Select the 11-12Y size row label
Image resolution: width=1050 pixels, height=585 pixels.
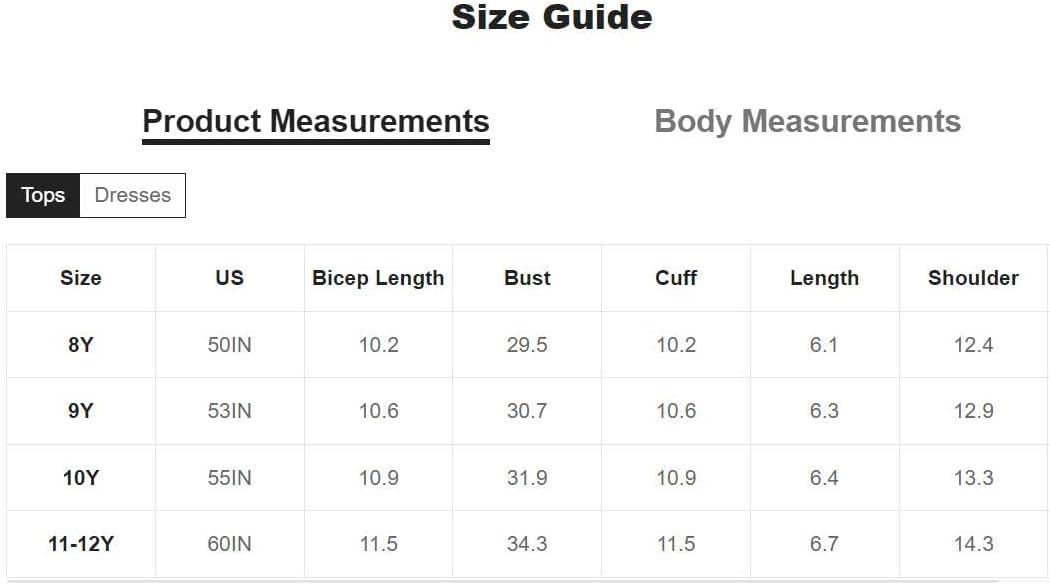[81, 544]
